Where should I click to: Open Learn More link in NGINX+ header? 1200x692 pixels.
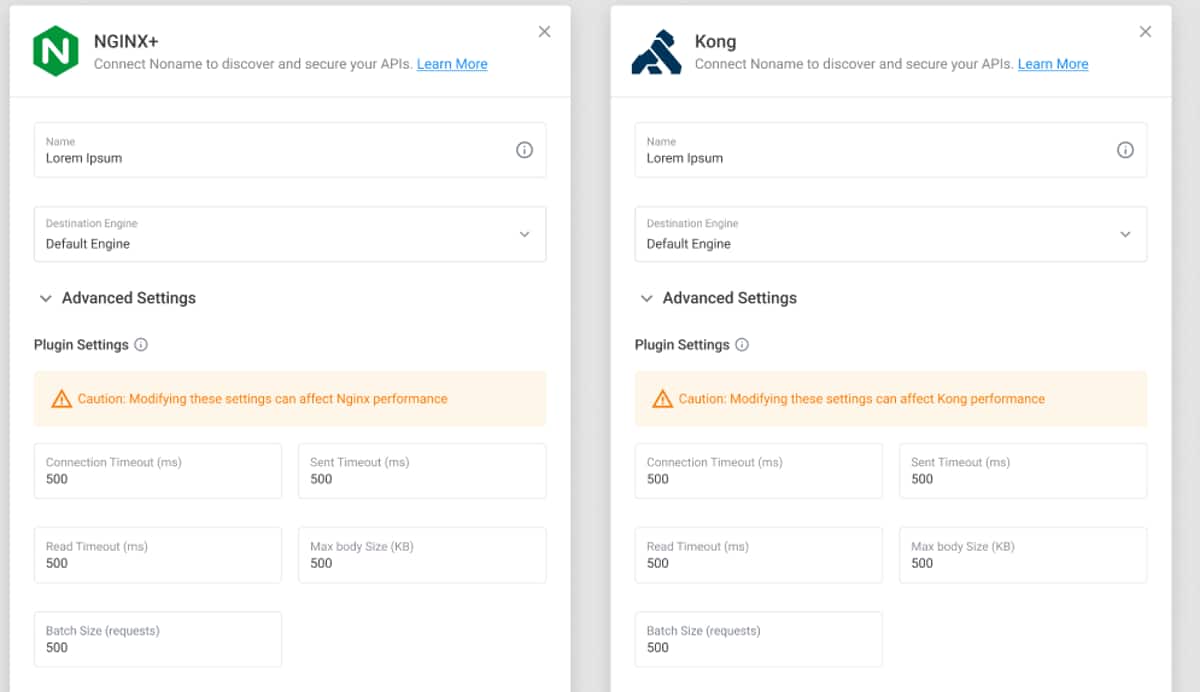(452, 64)
